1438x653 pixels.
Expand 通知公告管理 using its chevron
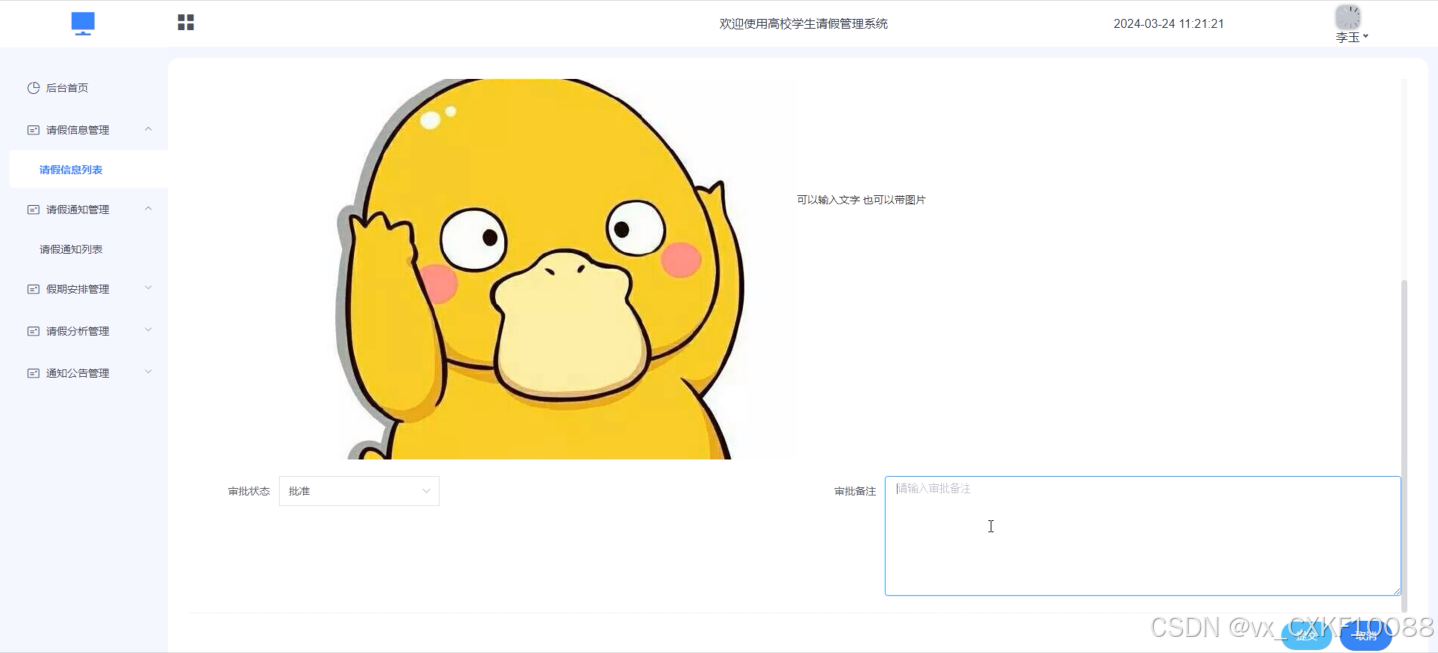(x=148, y=372)
